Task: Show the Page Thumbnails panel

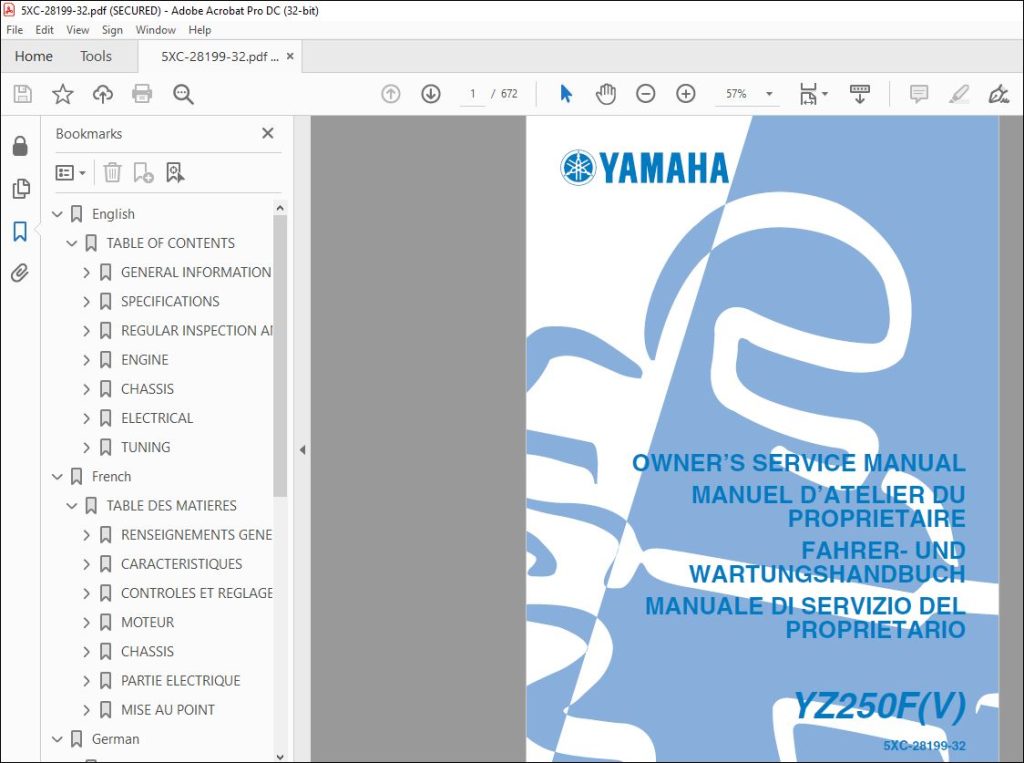Action: [x=20, y=189]
